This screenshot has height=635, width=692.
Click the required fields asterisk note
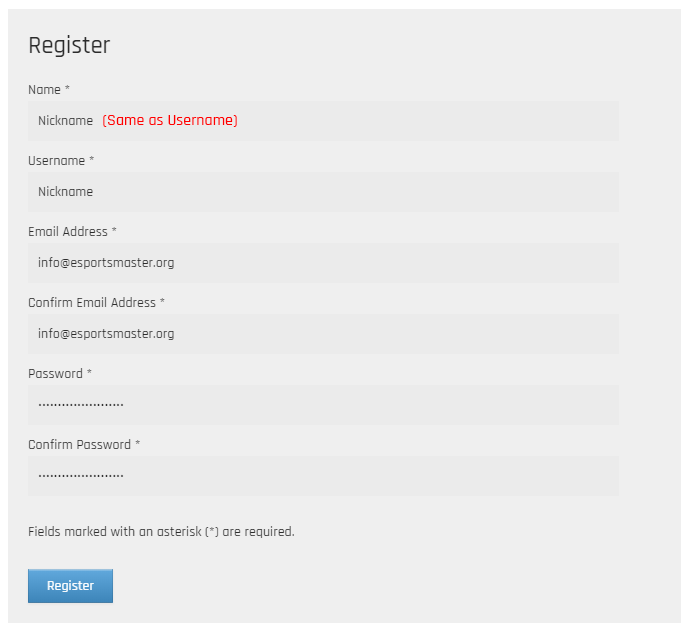(161, 531)
